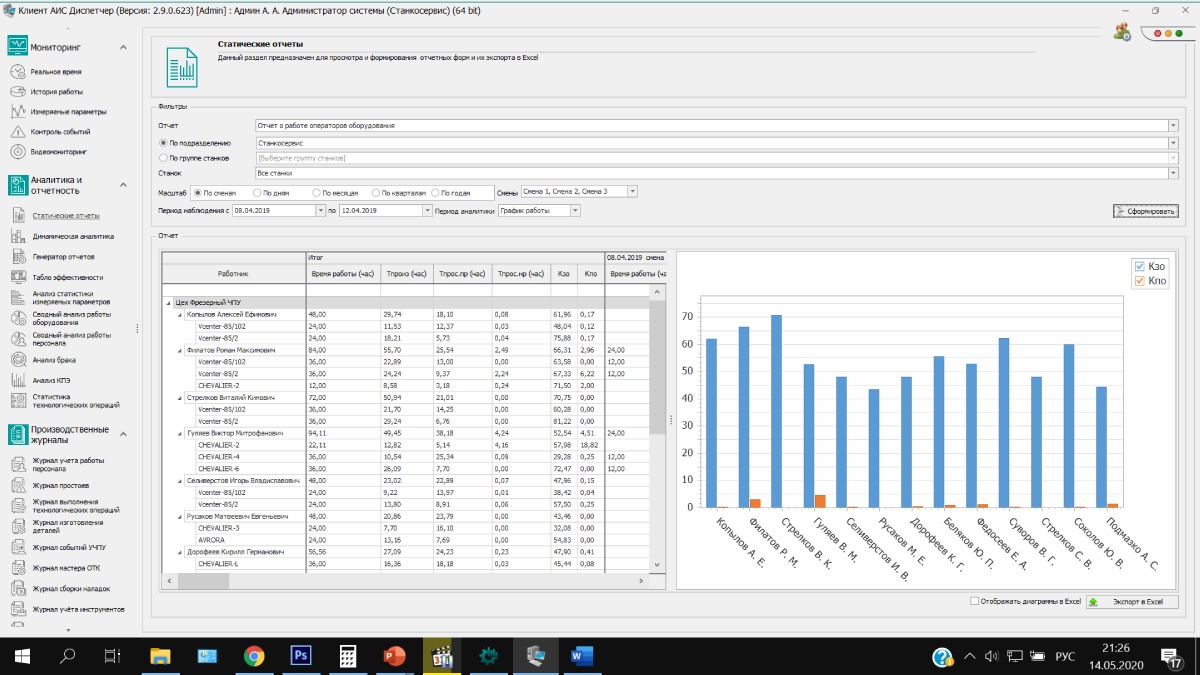Viewport: 1200px width, 675px height.
Task: Collapse the Филатов Роман Максимович row
Action: pos(180,351)
